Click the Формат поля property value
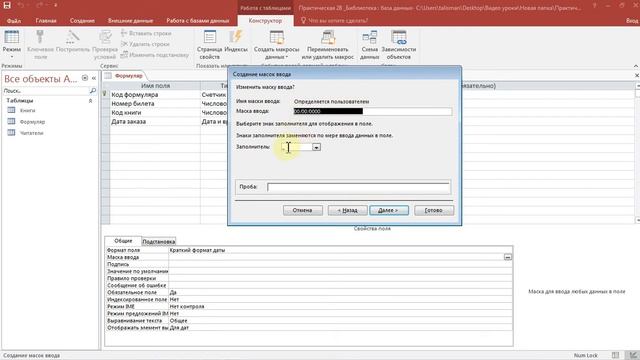This screenshot has width=640, height=360. pyautogui.click(x=340, y=250)
